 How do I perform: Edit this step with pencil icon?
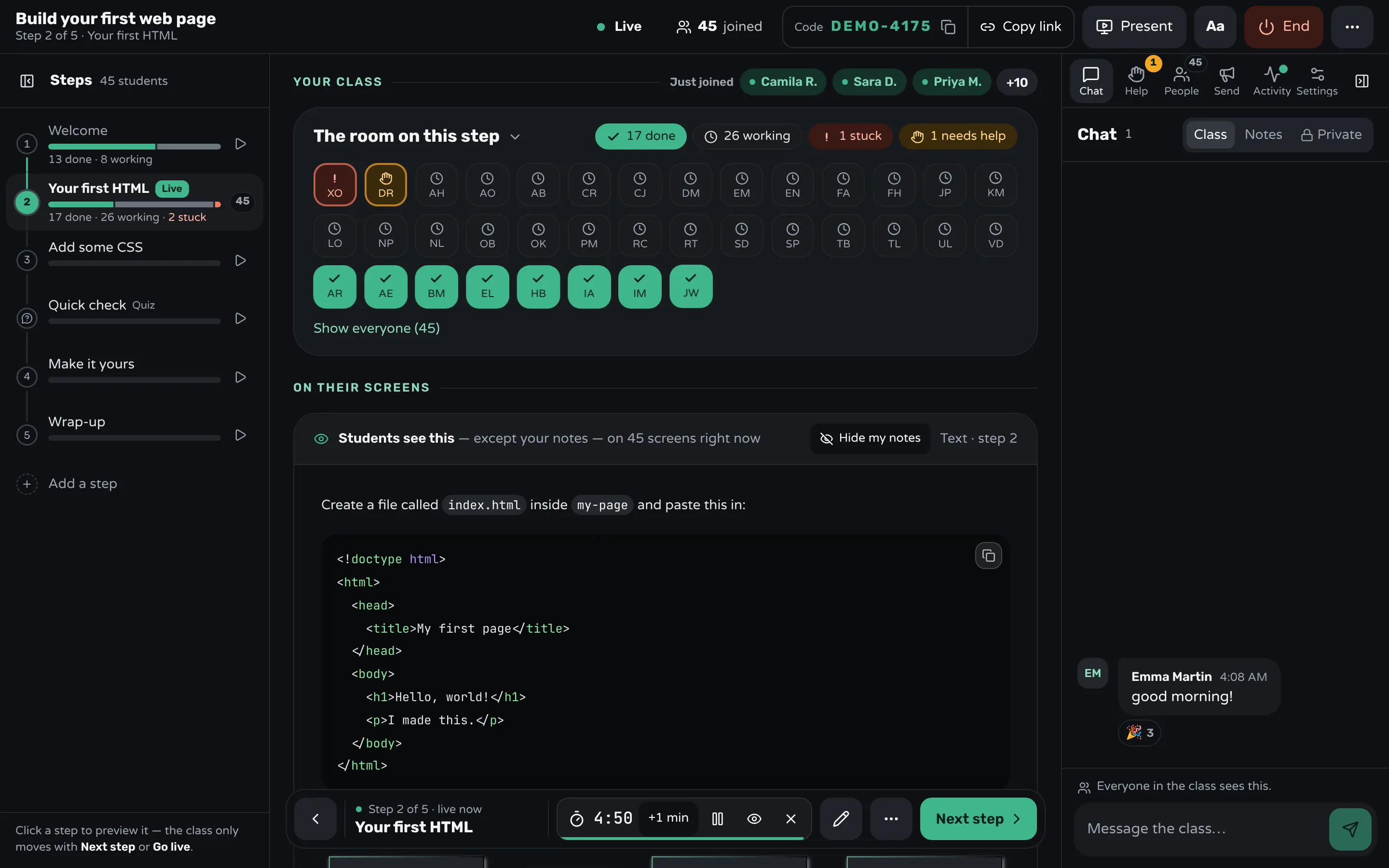point(841,819)
